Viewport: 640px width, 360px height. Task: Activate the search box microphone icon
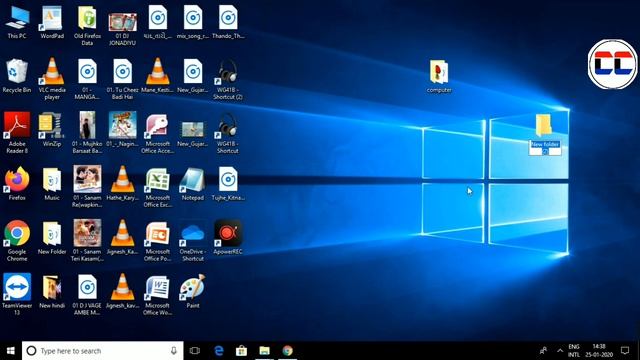coord(174,351)
